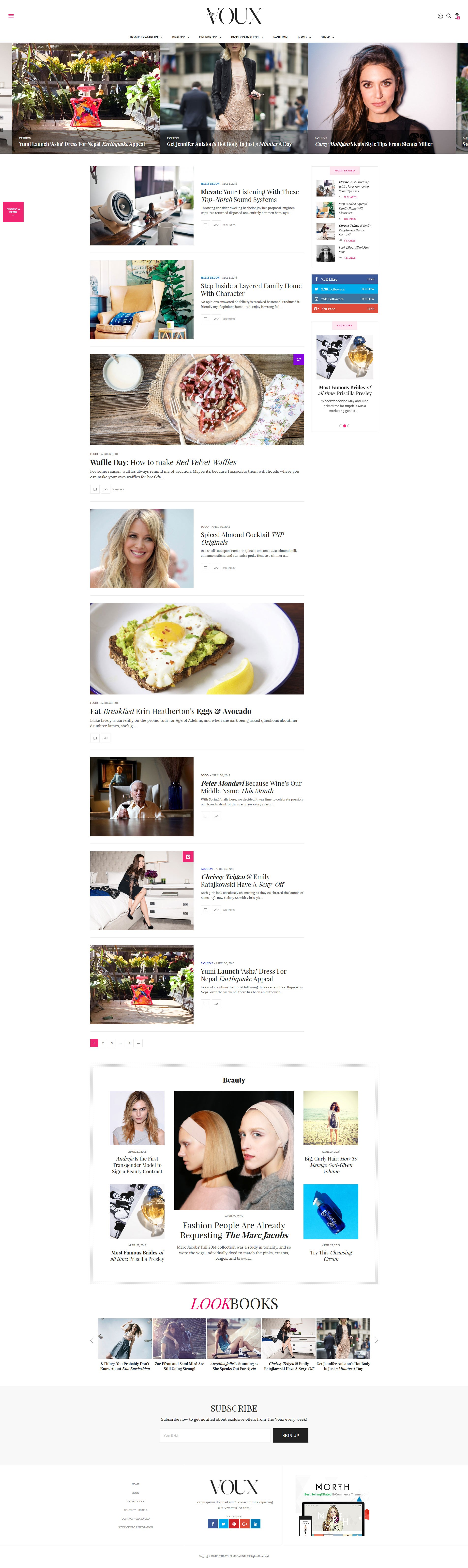Click the @ account icon in header
The image size is (468, 1568).
(440, 16)
